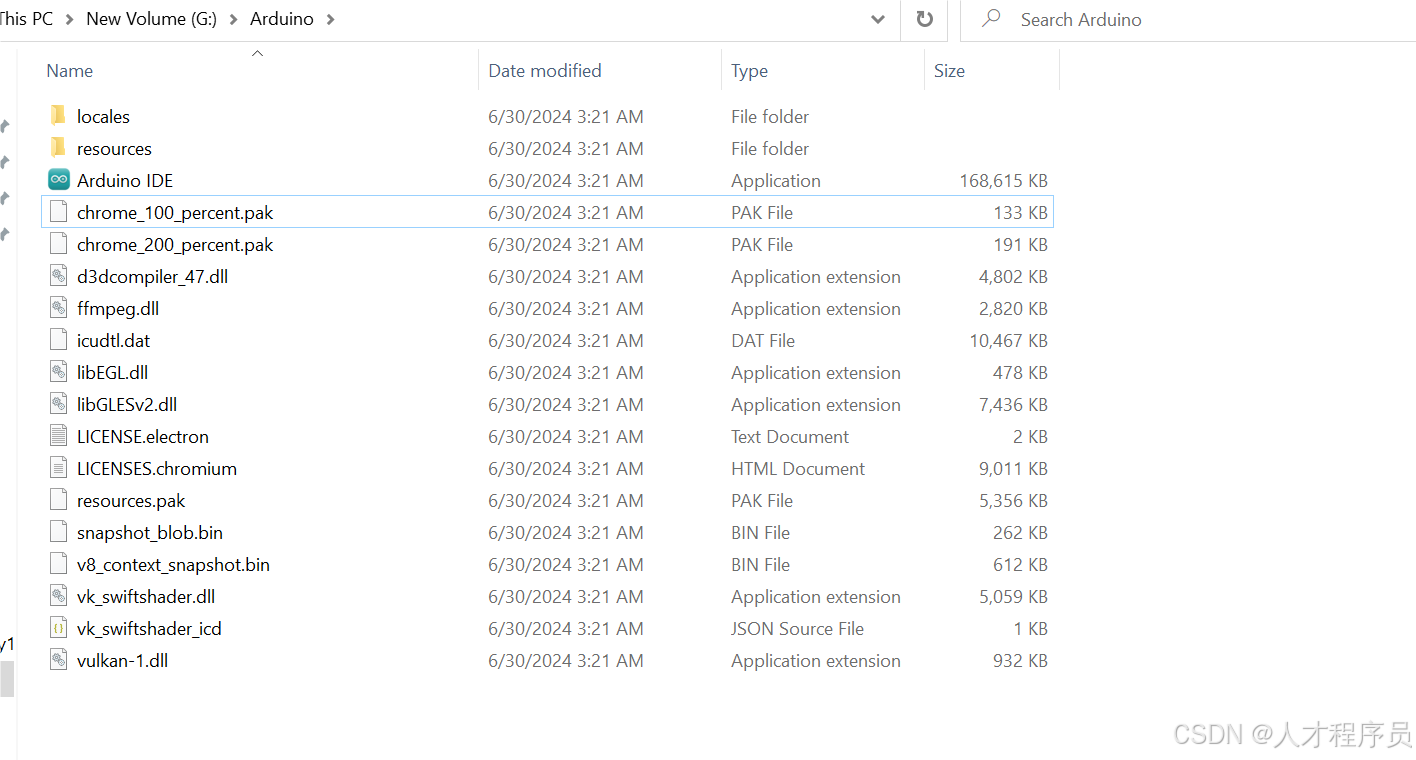
Task: Click the 168,615 KB size value
Action: pos(1003,181)
